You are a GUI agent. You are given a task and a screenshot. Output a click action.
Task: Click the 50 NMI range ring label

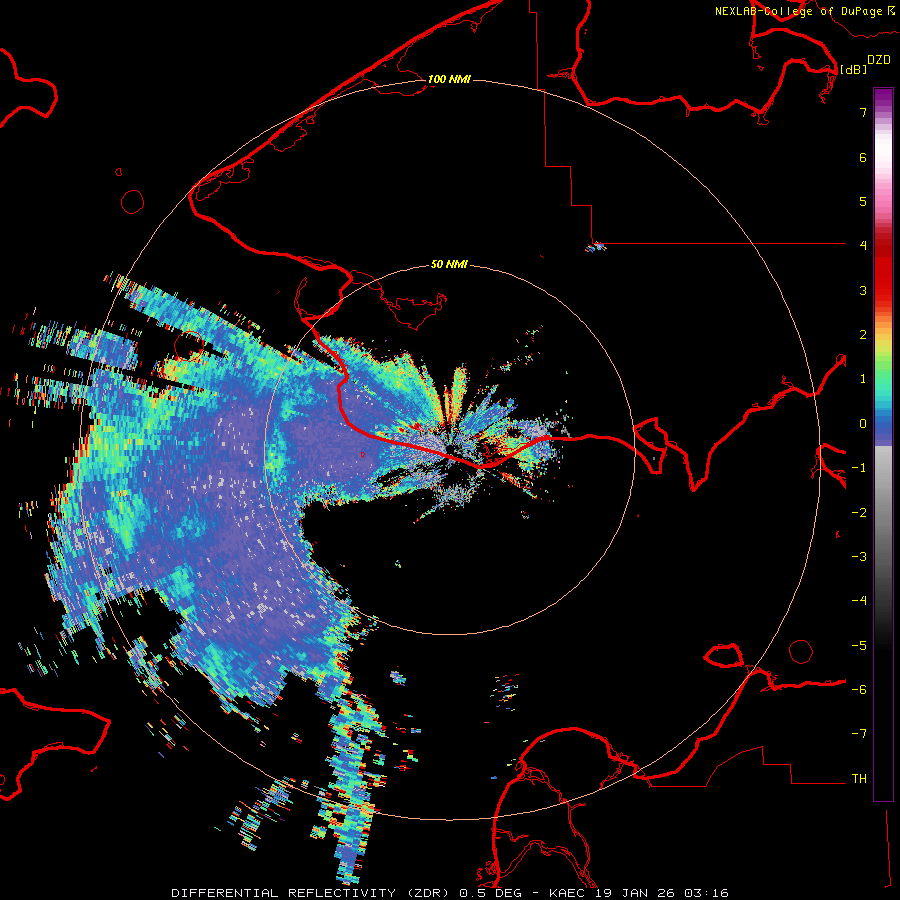pyautogui.click(x=449, y=264)
